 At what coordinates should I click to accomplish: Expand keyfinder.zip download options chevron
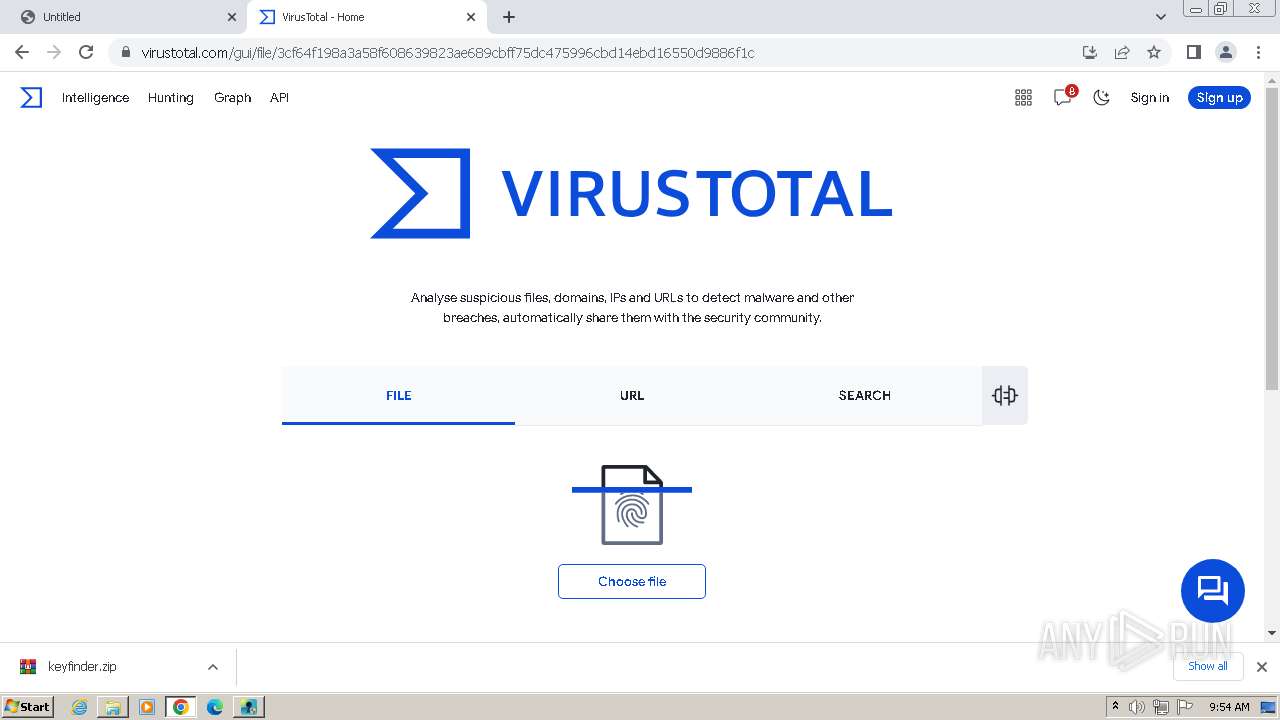click(x=212, y=667)
